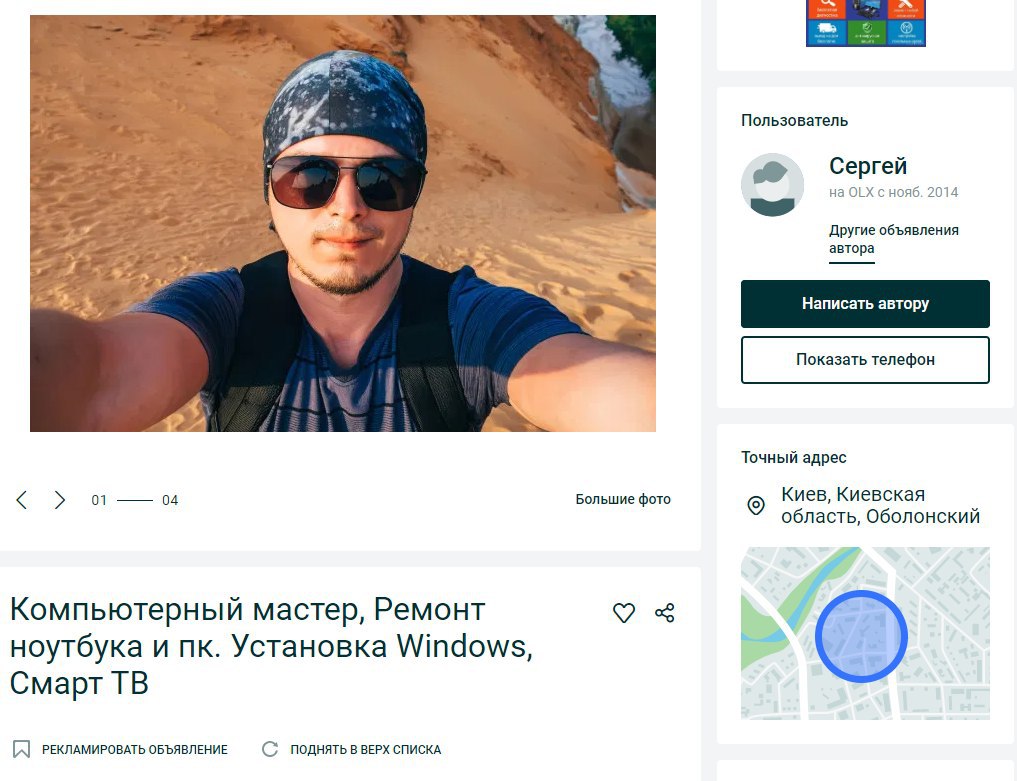Screen dimensions: 1017x781
Task: Click the Написать автору button
Action: tap(865, 304)
